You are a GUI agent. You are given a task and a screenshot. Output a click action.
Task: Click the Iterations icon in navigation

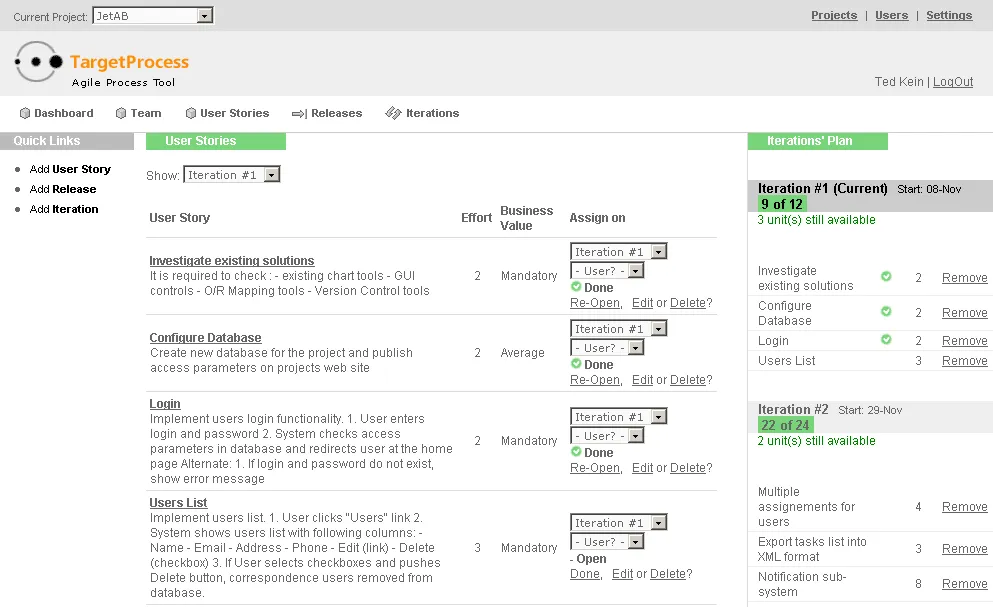393,113
